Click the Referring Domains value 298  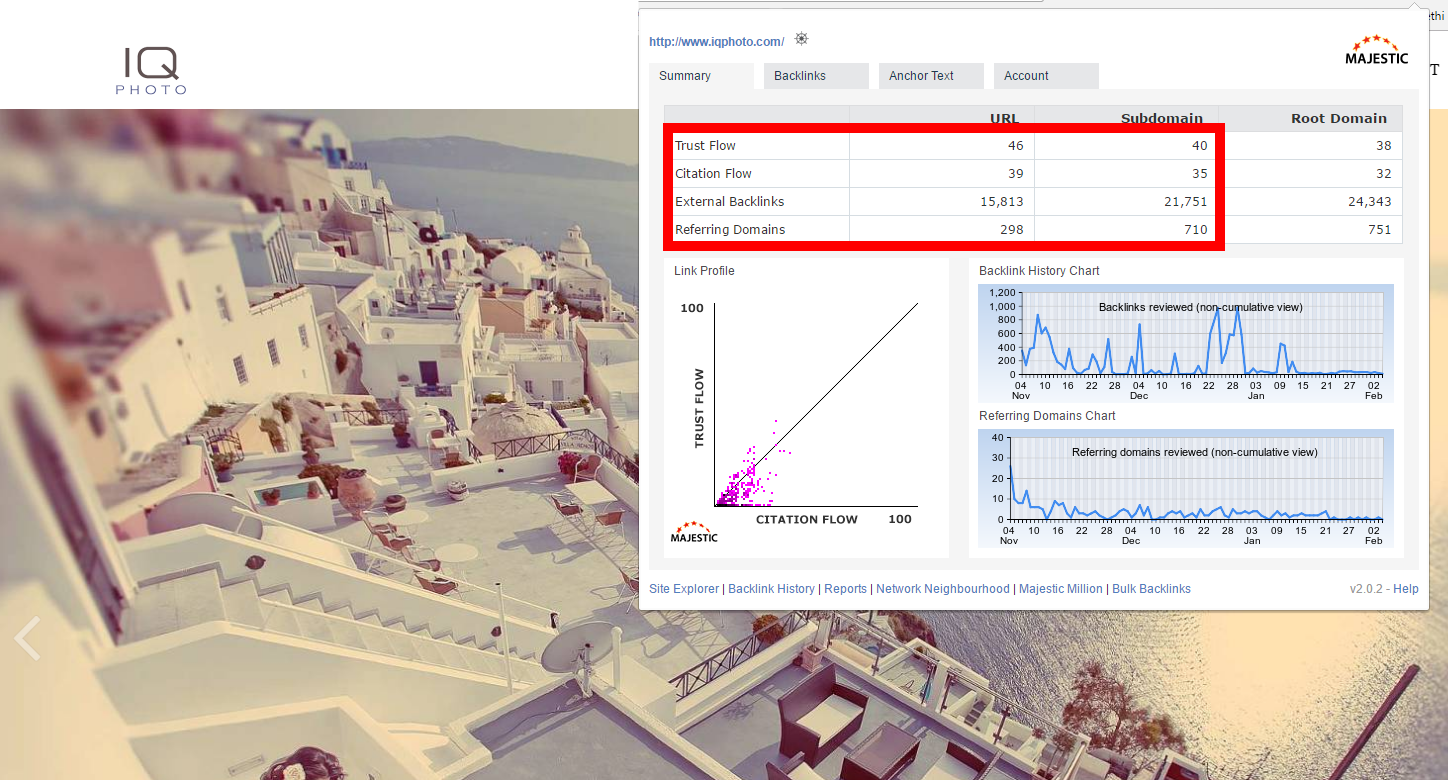click(x=1011, y=230)
